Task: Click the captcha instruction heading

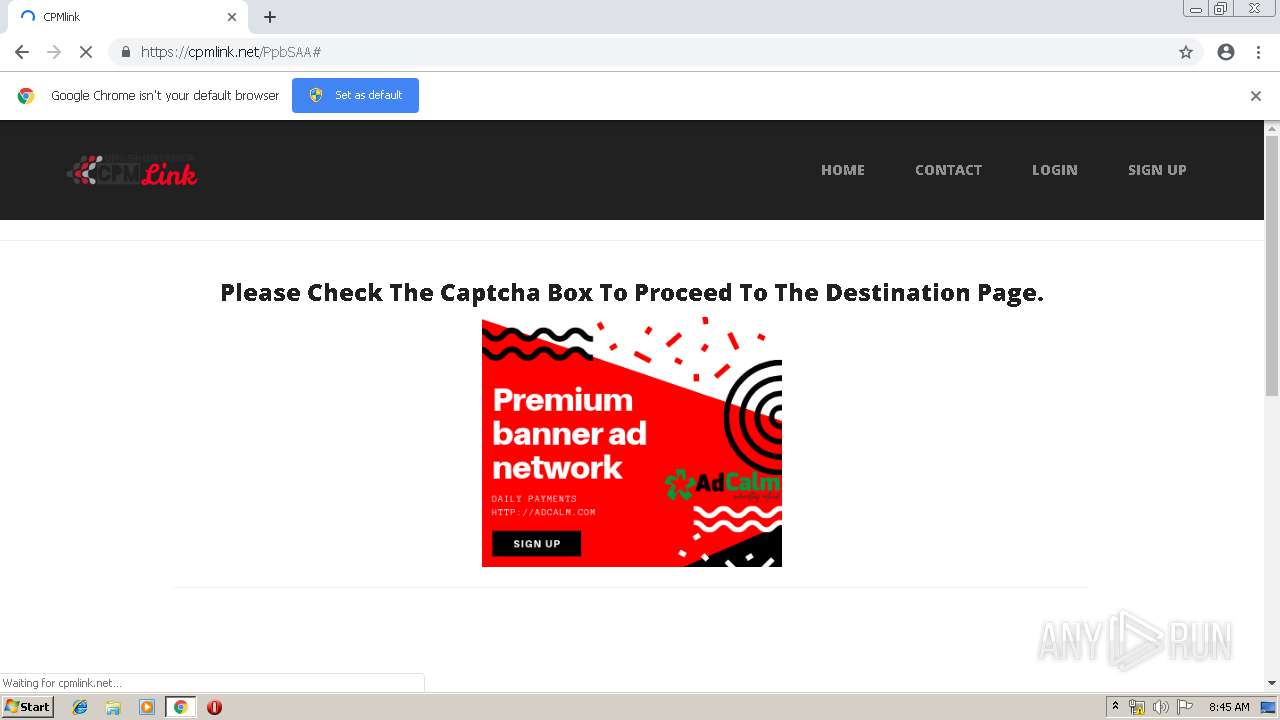Action: [632, 292]
